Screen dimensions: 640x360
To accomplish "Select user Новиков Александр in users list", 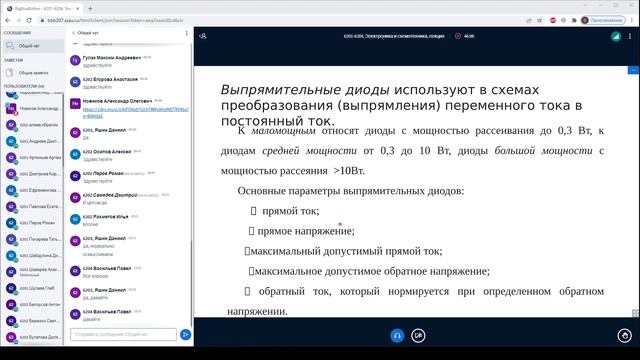I will click(33, 109).
